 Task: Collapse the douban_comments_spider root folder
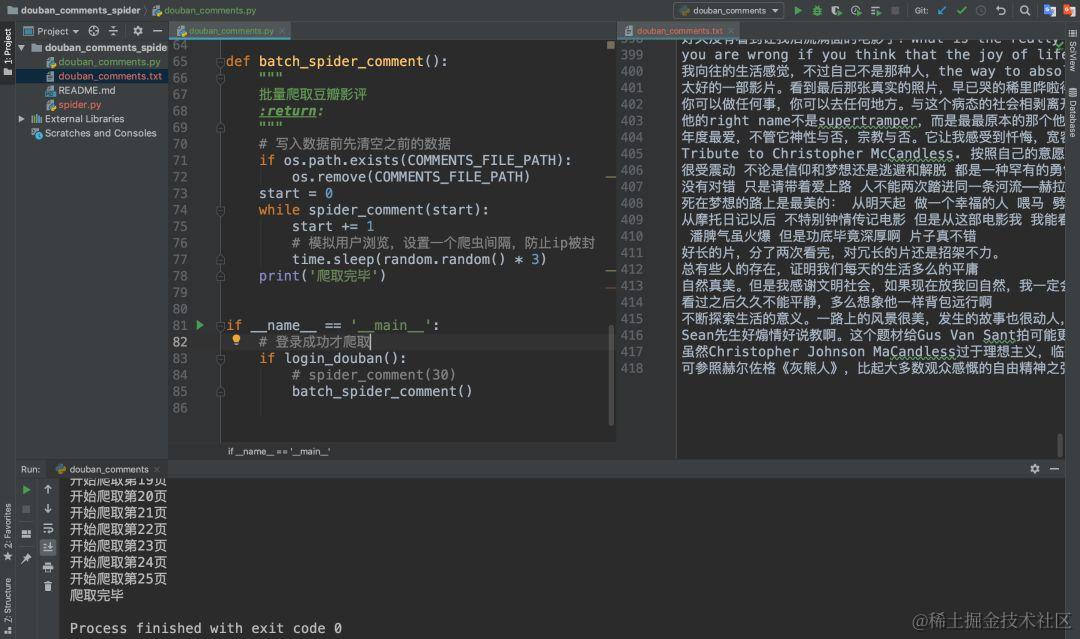(21, 48)
